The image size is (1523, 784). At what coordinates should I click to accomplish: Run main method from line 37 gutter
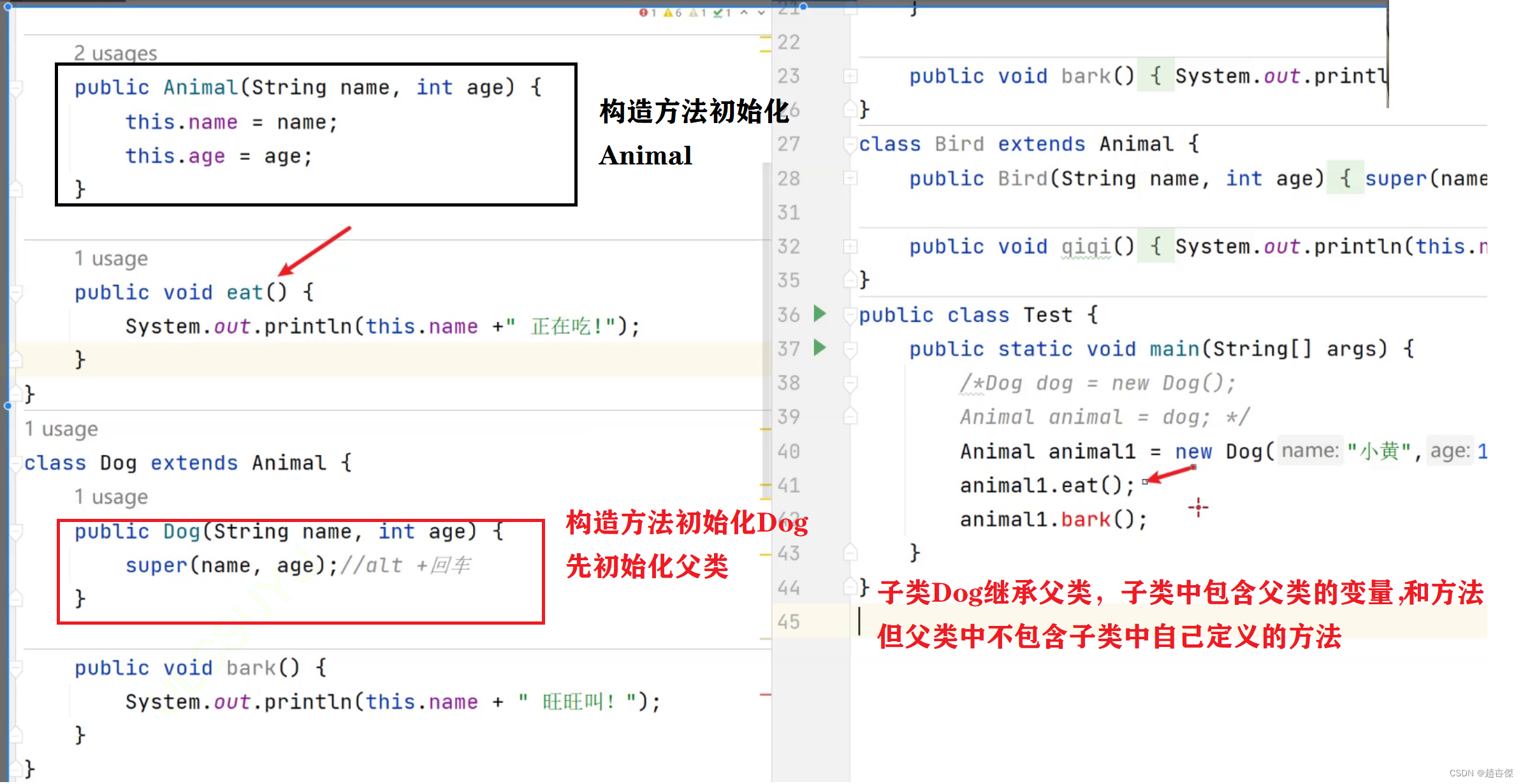[x=820, y=348]
